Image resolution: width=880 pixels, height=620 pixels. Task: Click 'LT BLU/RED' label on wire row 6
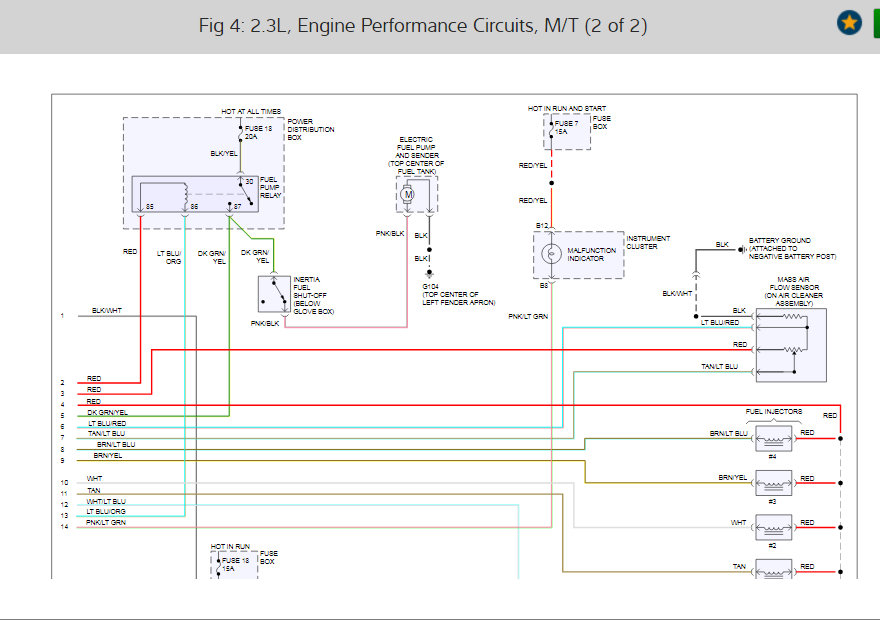point(107,424)
